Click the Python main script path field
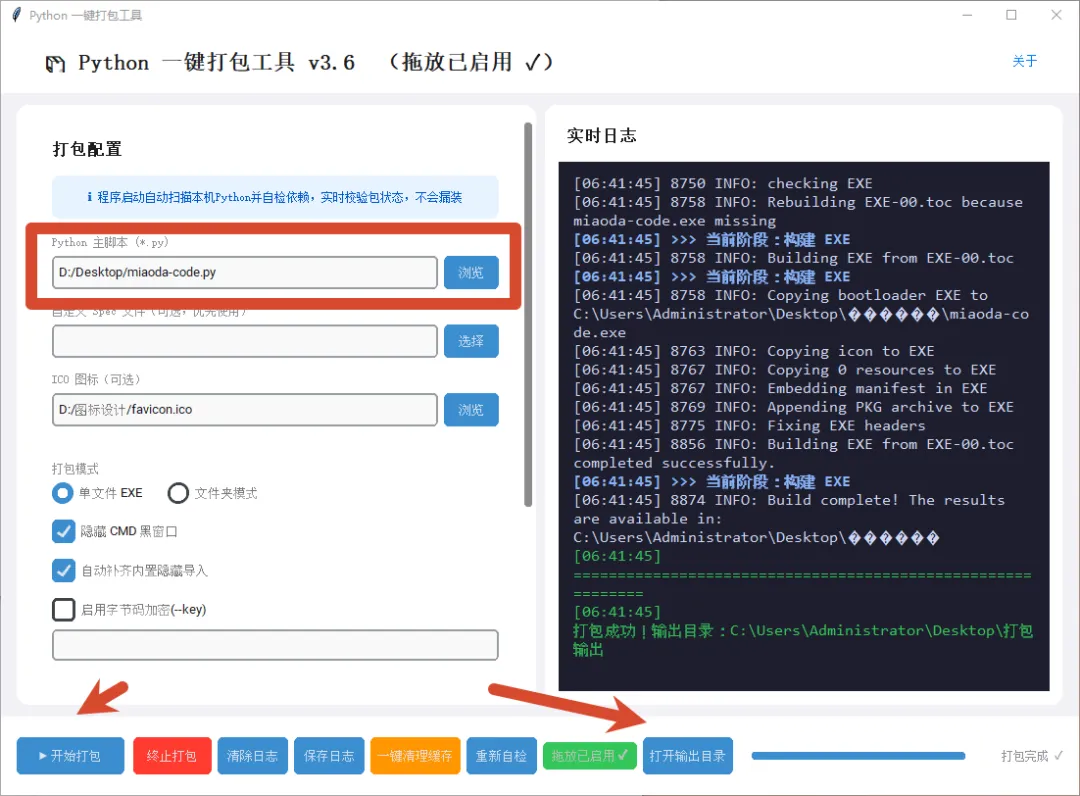Screen dimensions: 1080x796 245,273
